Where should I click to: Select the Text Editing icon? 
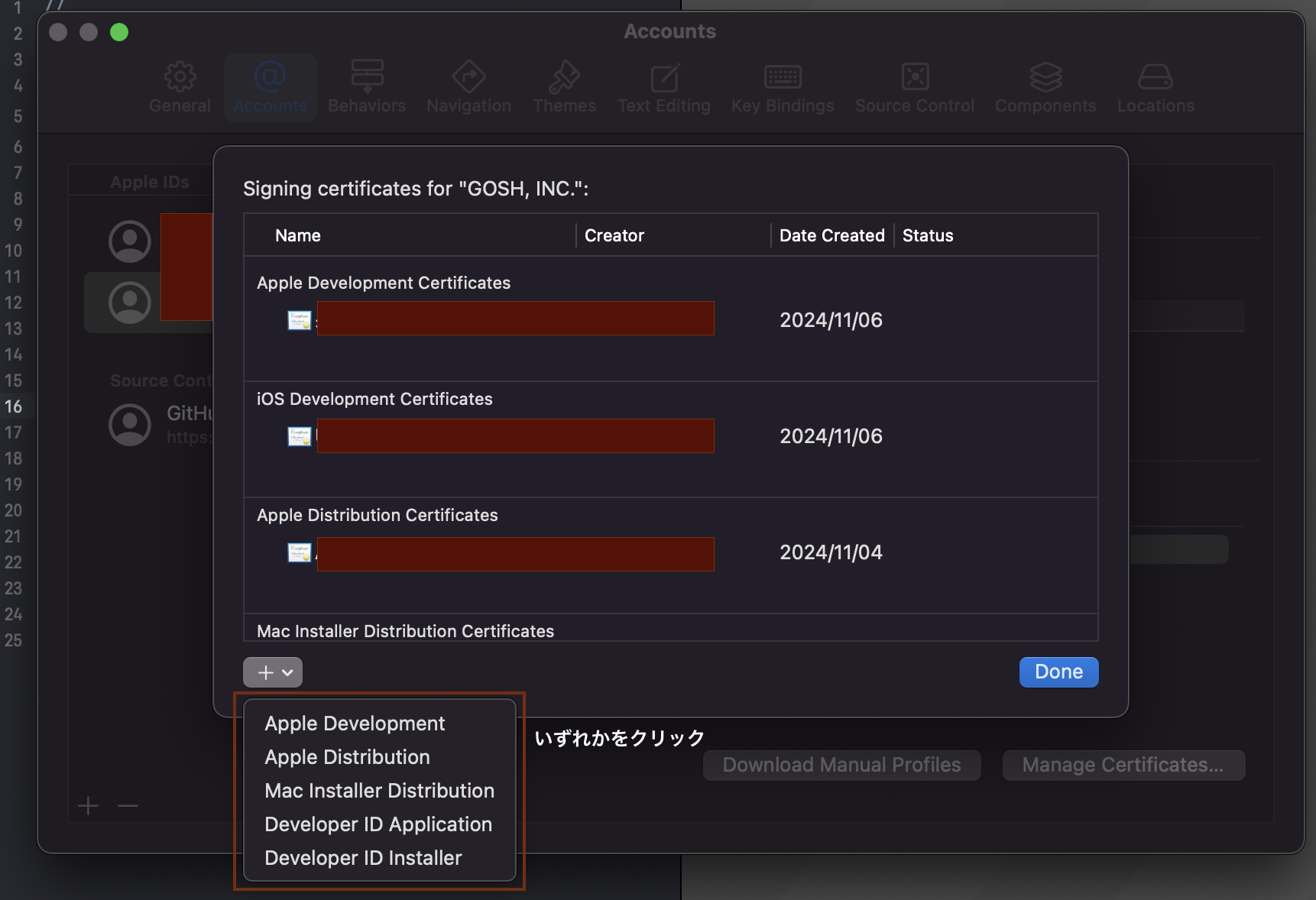click(663, 87)
